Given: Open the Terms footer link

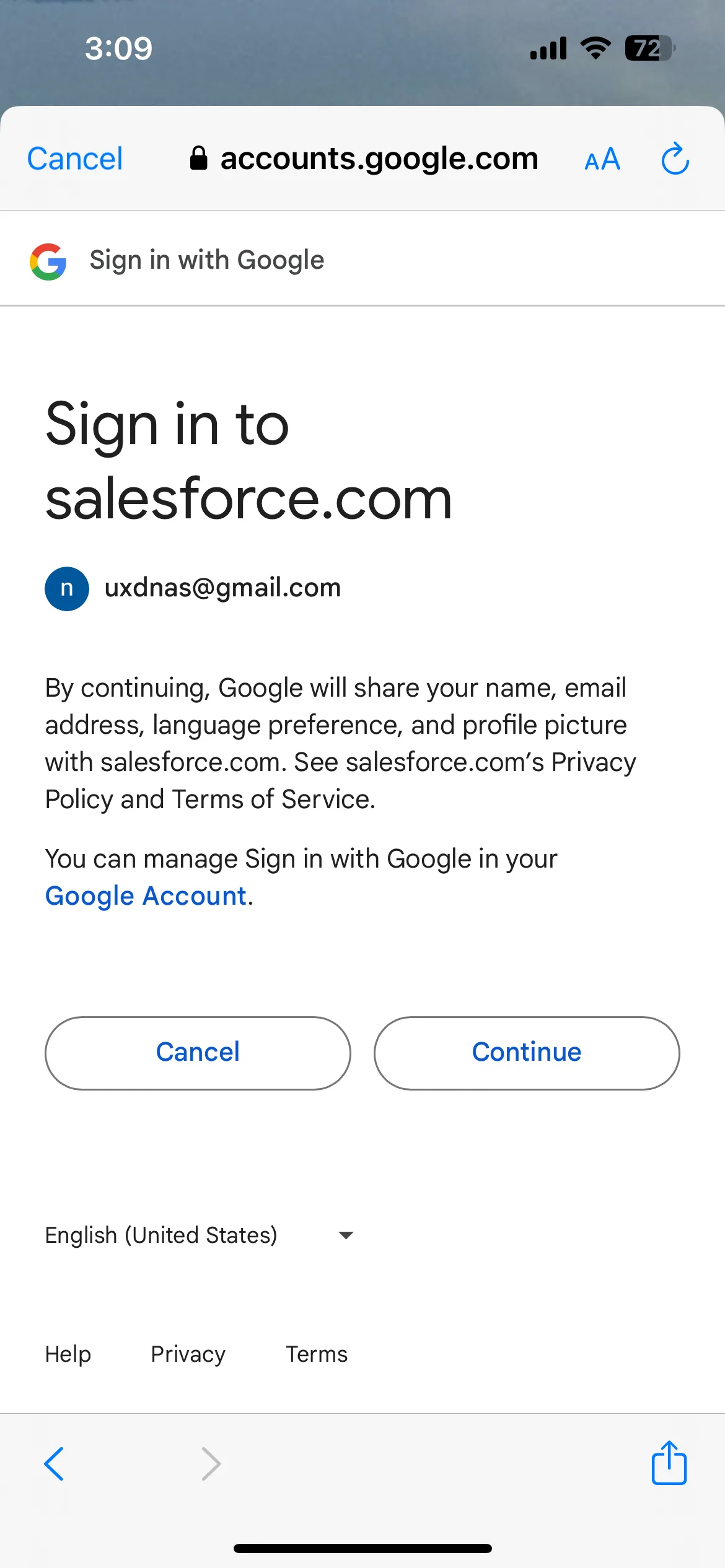Looking at the screenshot, I should pos(317,1354).
